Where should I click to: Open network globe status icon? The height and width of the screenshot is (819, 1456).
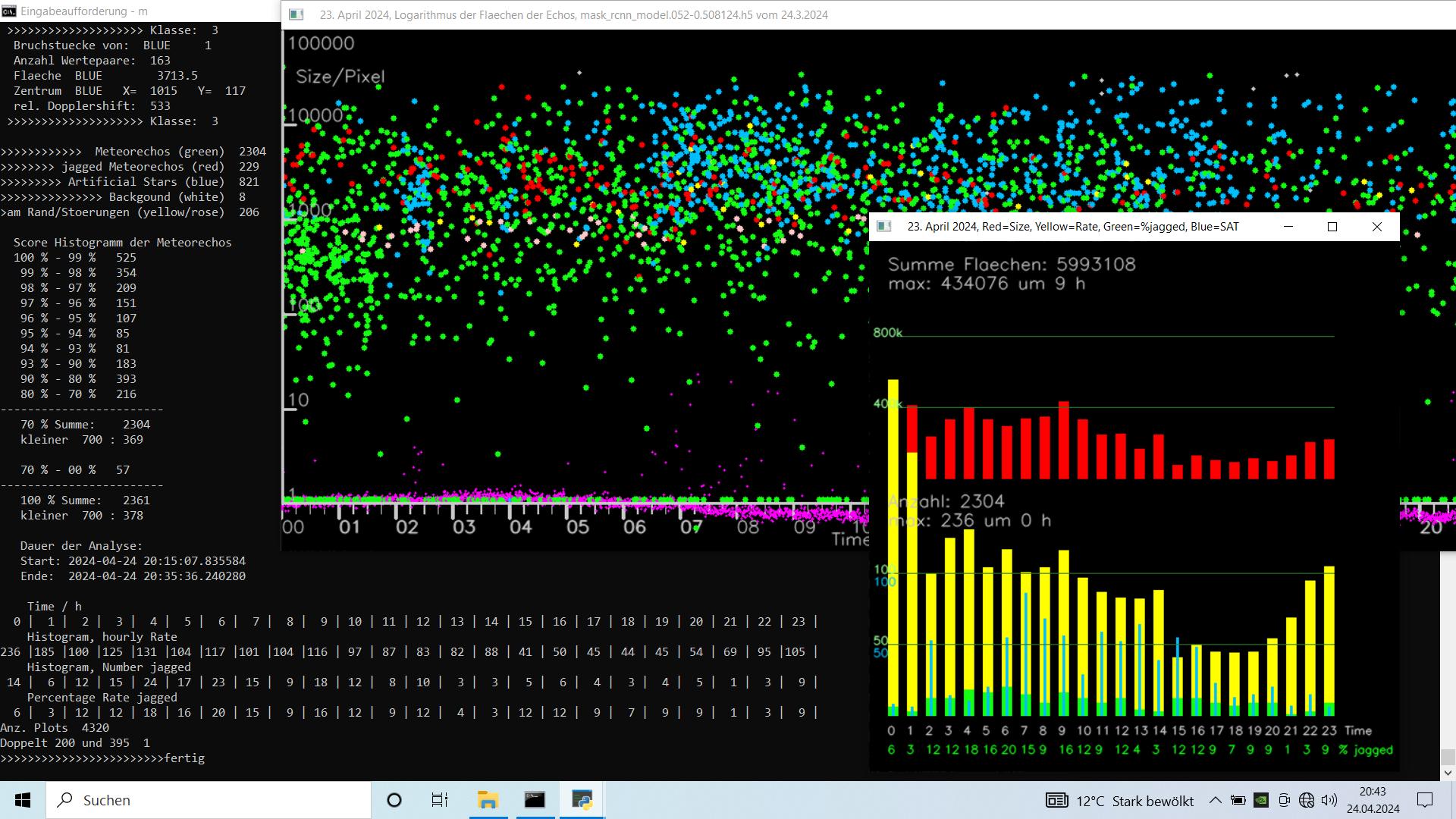(1307, 800)
